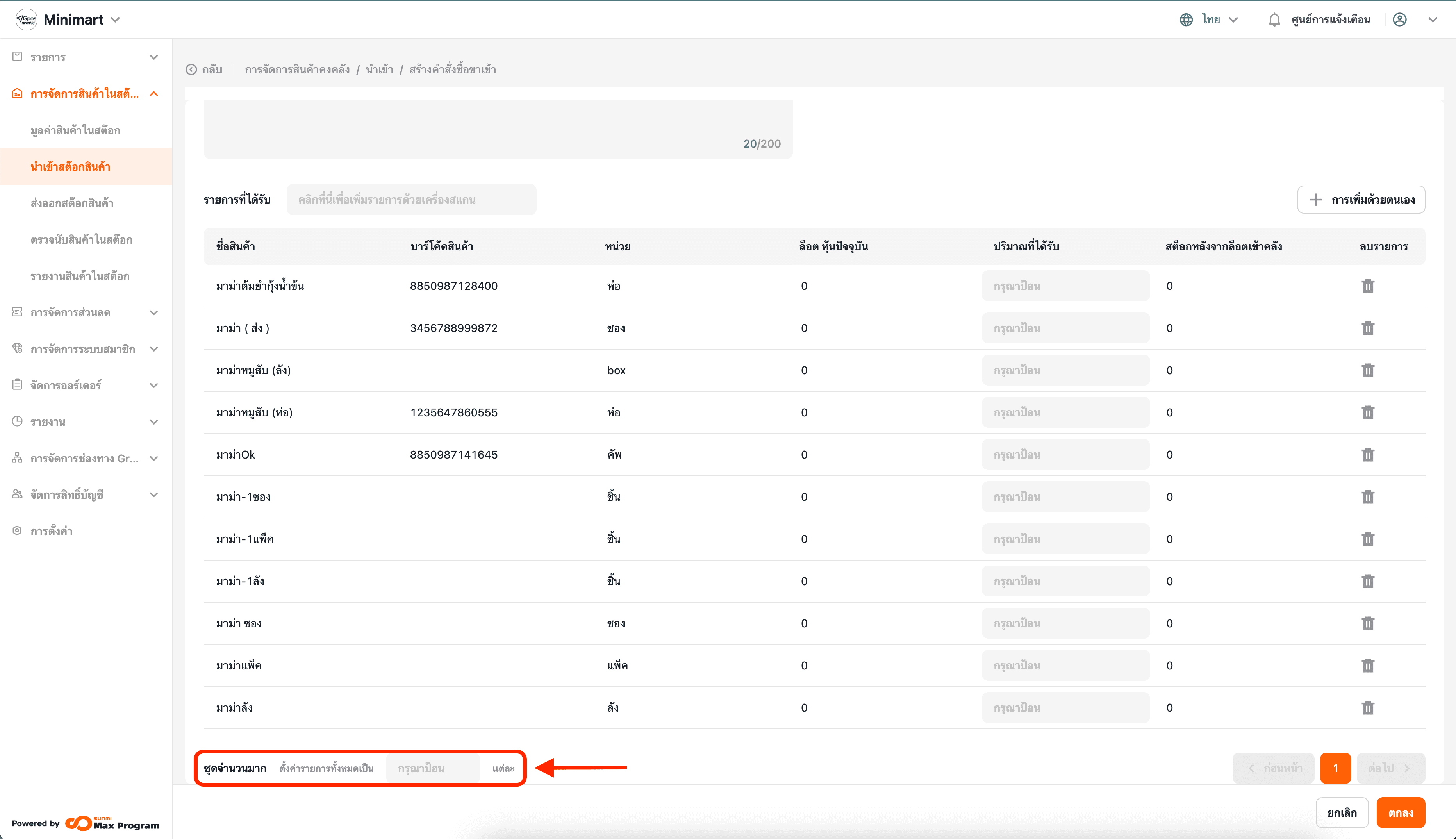Expand the รายการ sidebar menu
Viewport: 1456px width, 839px height.
pos(153,57)
